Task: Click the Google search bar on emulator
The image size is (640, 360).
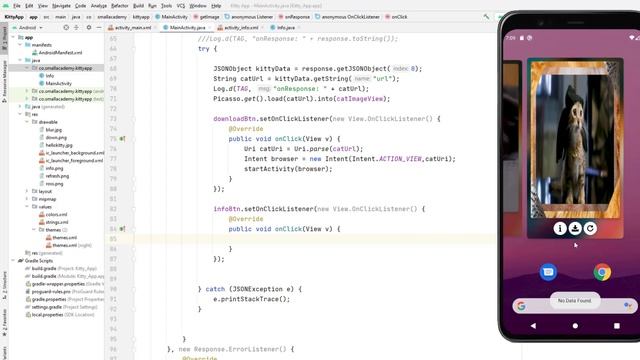Action: pyautogui.click(x=574, y=306)
